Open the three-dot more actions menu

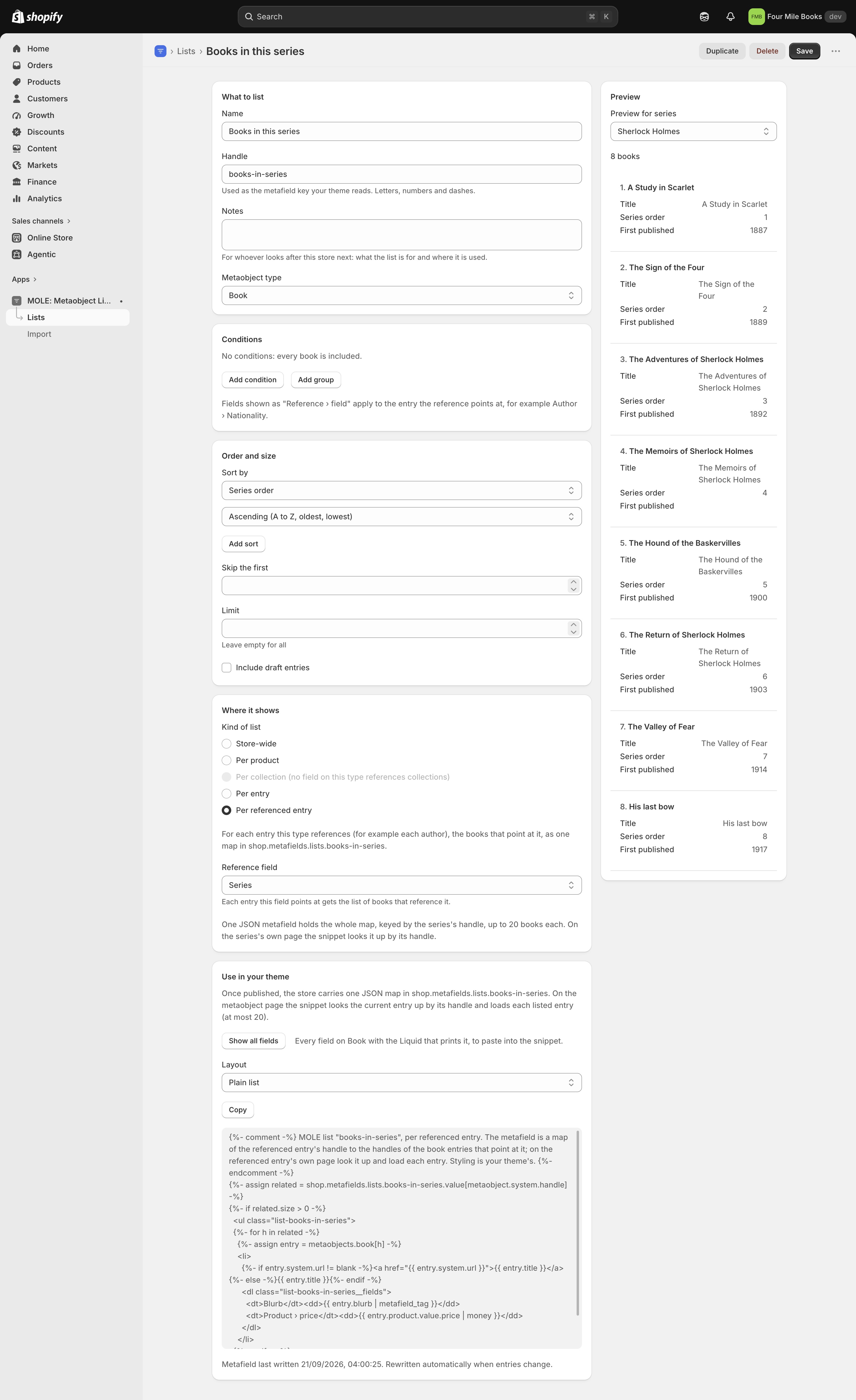[x=835, y=51]
